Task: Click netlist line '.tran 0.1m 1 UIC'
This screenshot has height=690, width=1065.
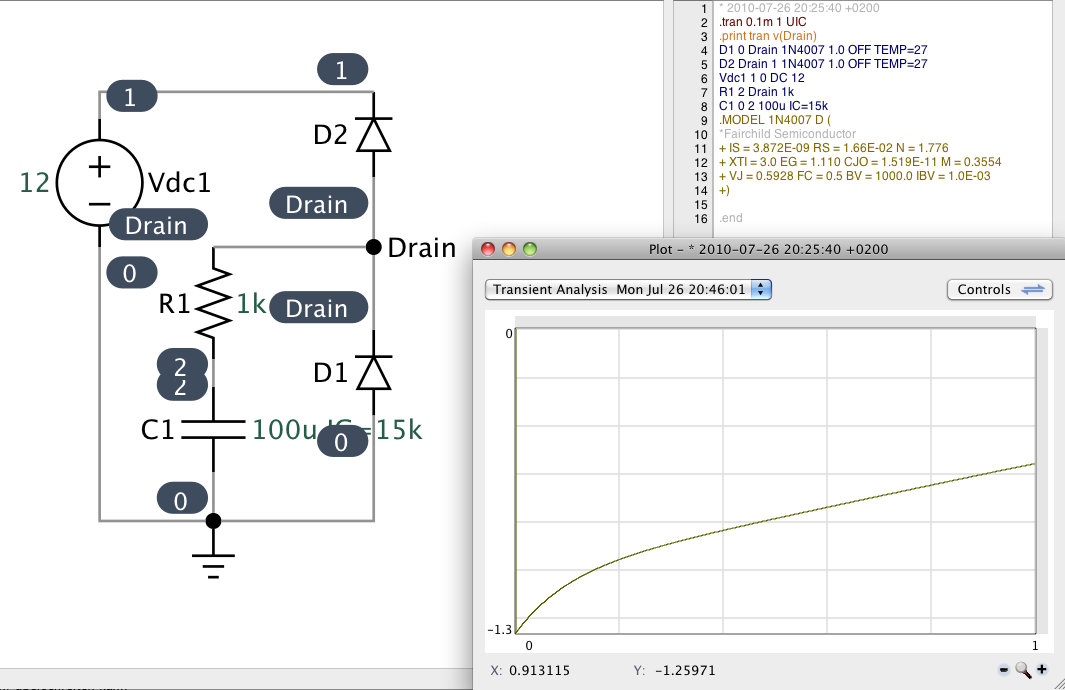Action: [x=763, y=22]
